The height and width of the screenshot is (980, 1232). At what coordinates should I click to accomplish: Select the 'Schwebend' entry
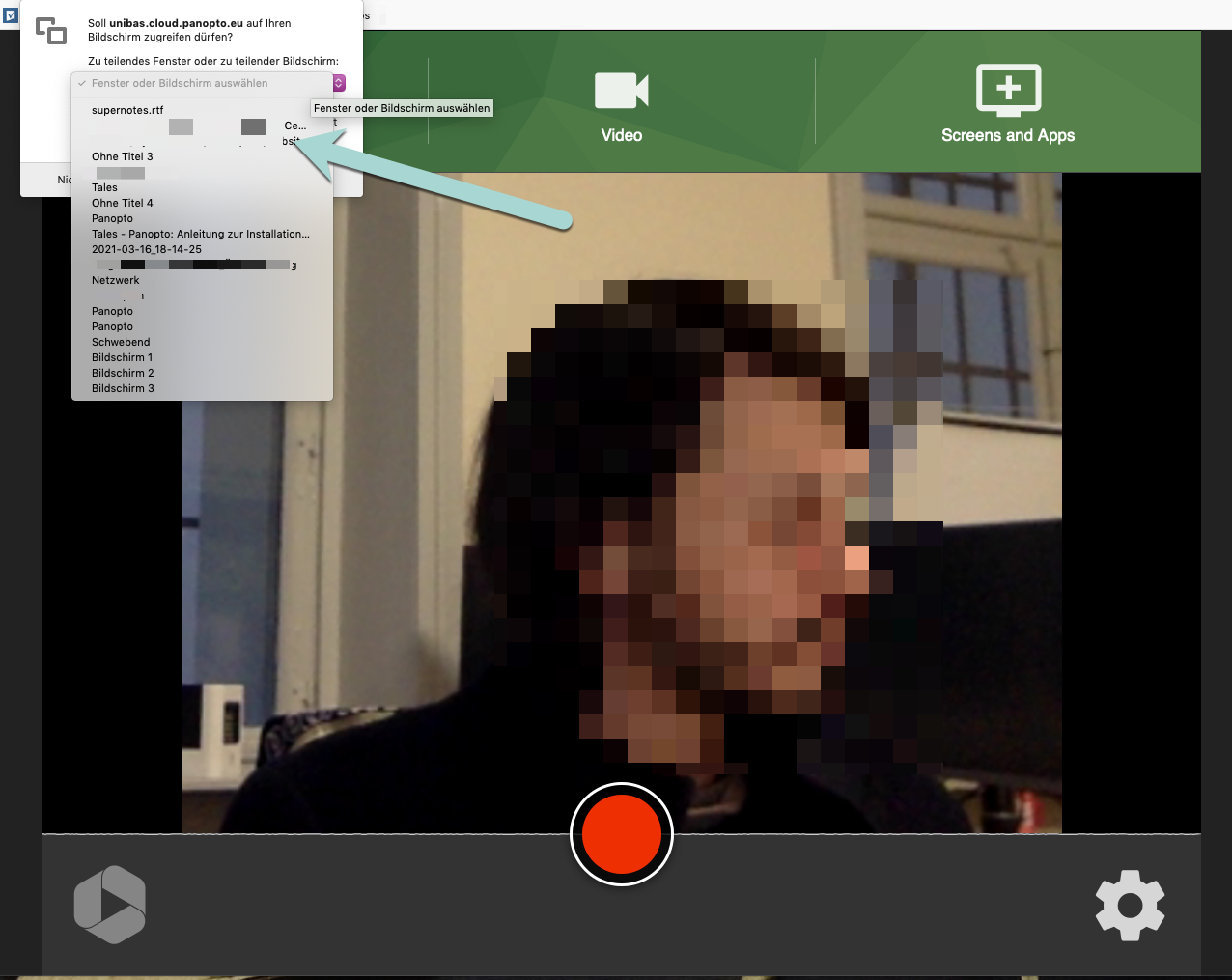click(121, 342)
